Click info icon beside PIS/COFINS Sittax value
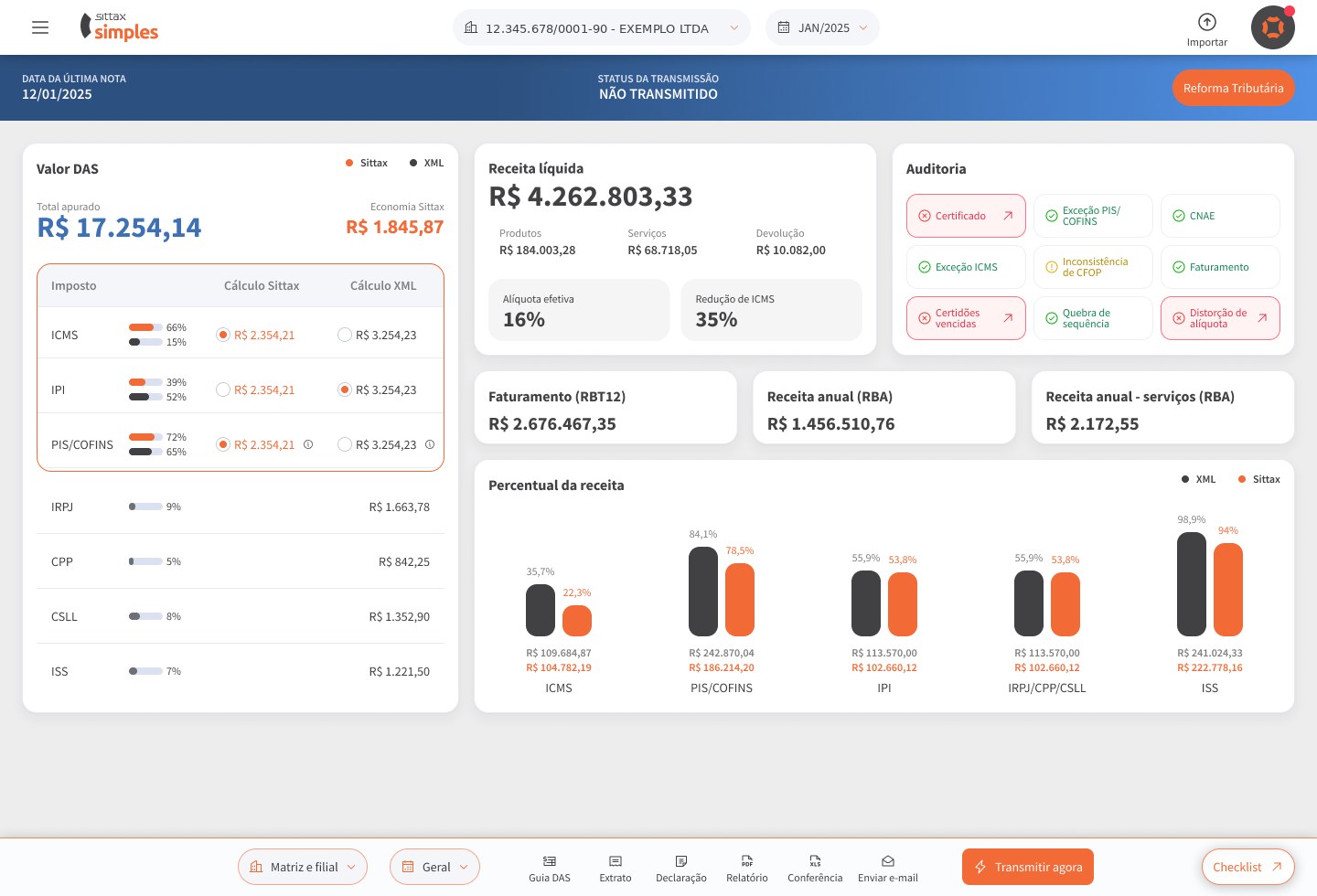The width and height of the screenshot is (1317, 896). click(x=308, y=444)
